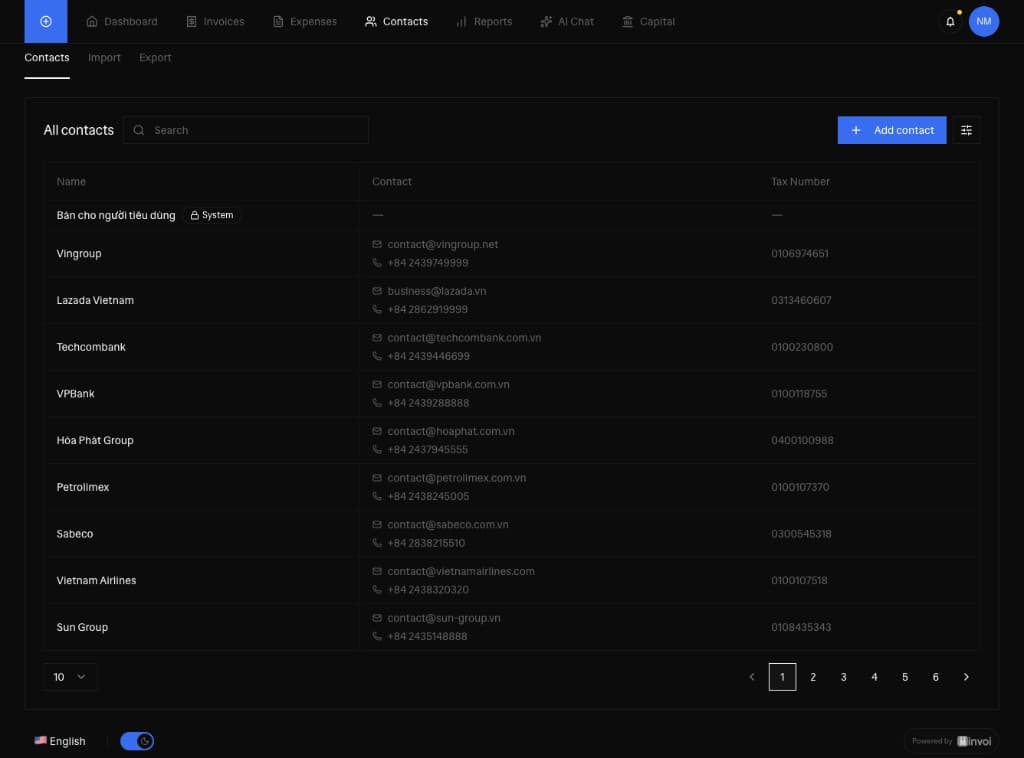Click the Name column header
1024x758 pixels.
(x=71, y=182)
